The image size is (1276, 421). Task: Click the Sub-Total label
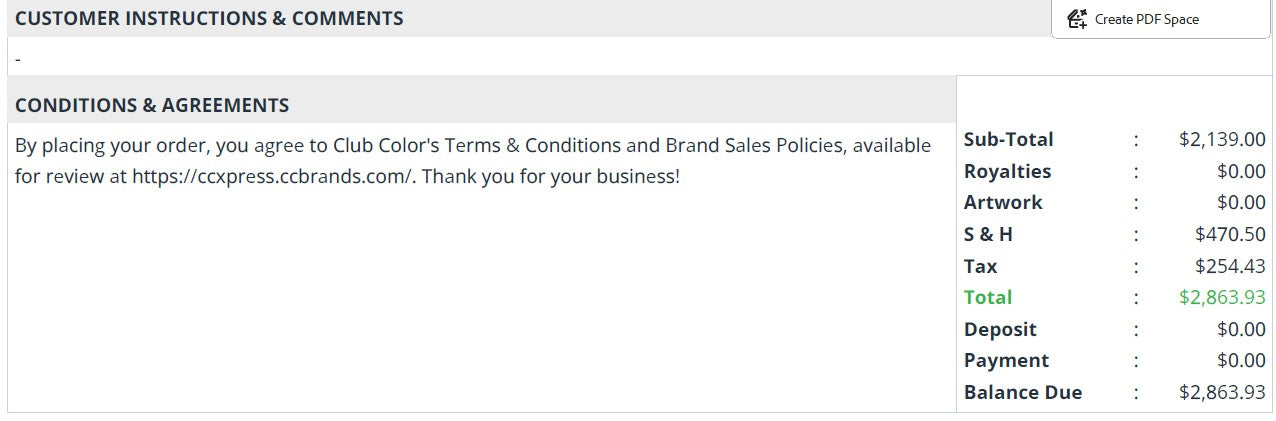[1009, 139]
